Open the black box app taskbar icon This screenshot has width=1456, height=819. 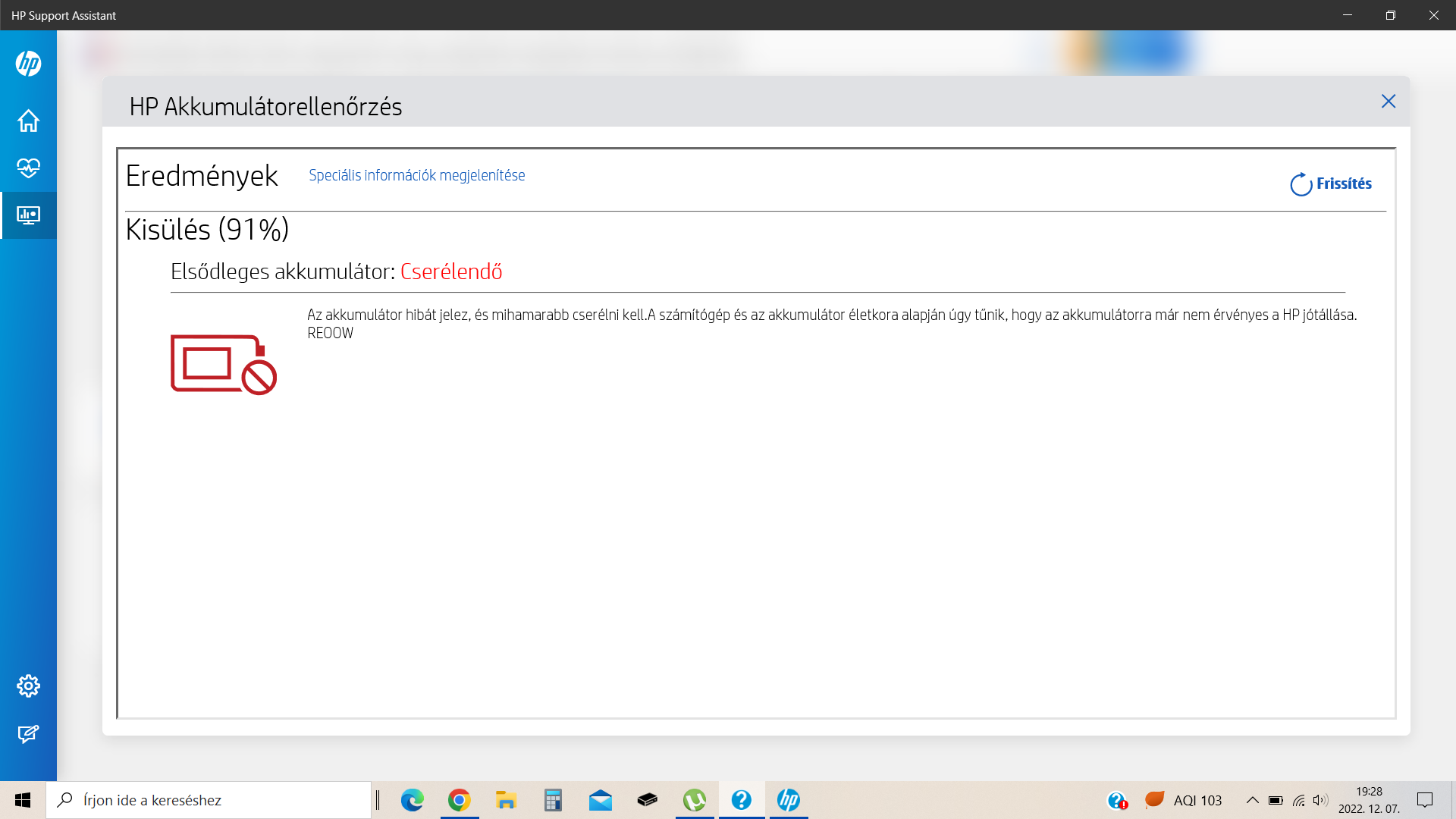click(647, 800)
